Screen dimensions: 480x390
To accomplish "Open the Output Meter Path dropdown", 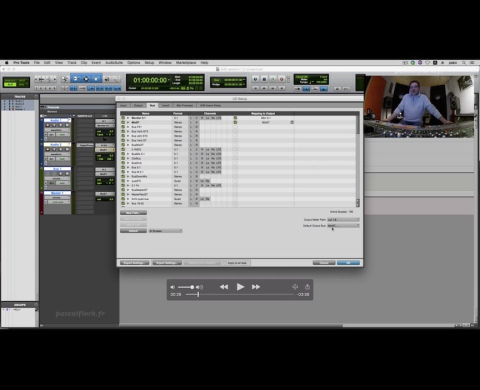I will 343,220.
